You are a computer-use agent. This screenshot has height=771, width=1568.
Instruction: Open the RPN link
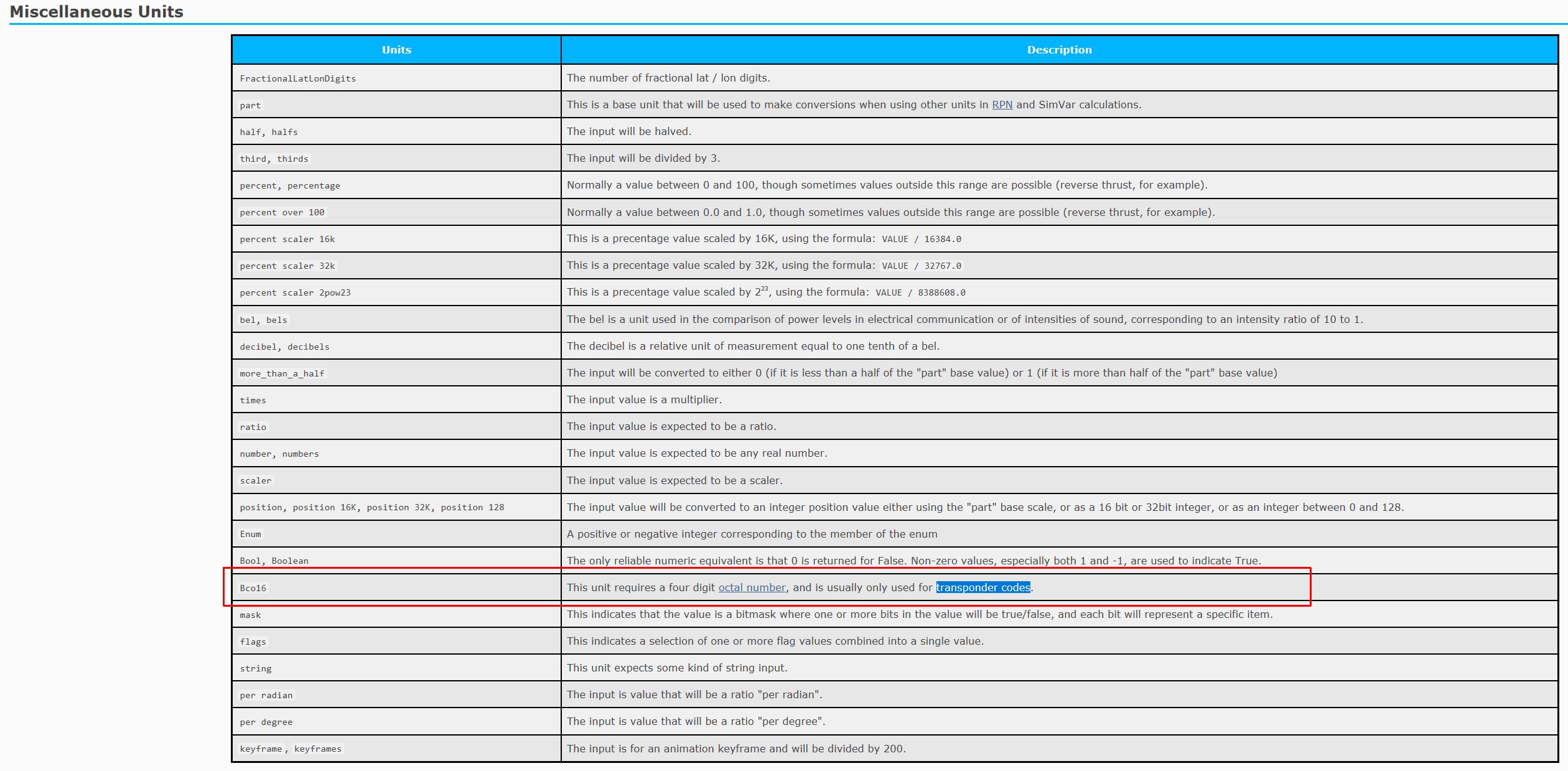[1002, 105]
